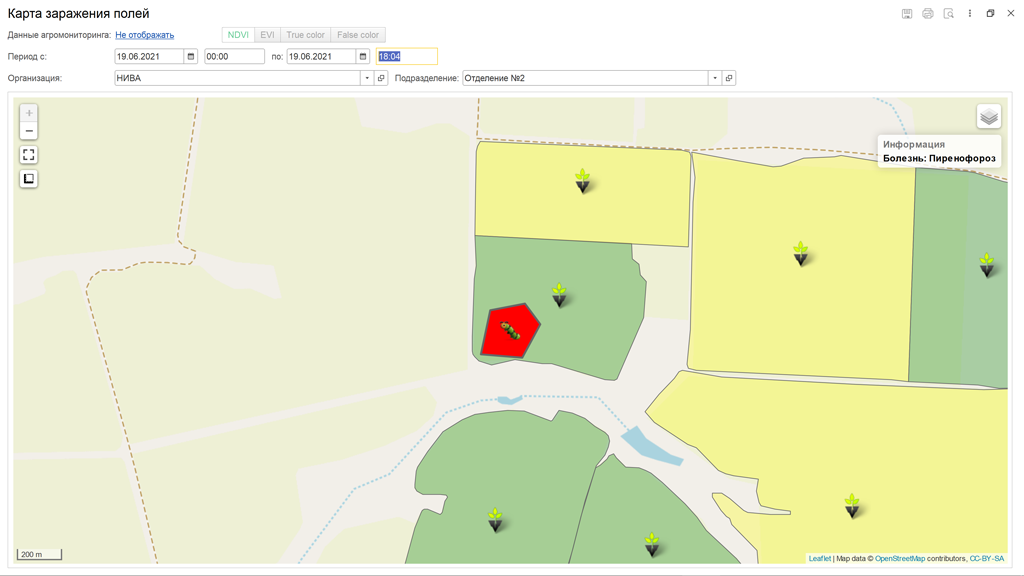
Task: Expand the Подразделение dropdown list
Action: click(715, 78)
